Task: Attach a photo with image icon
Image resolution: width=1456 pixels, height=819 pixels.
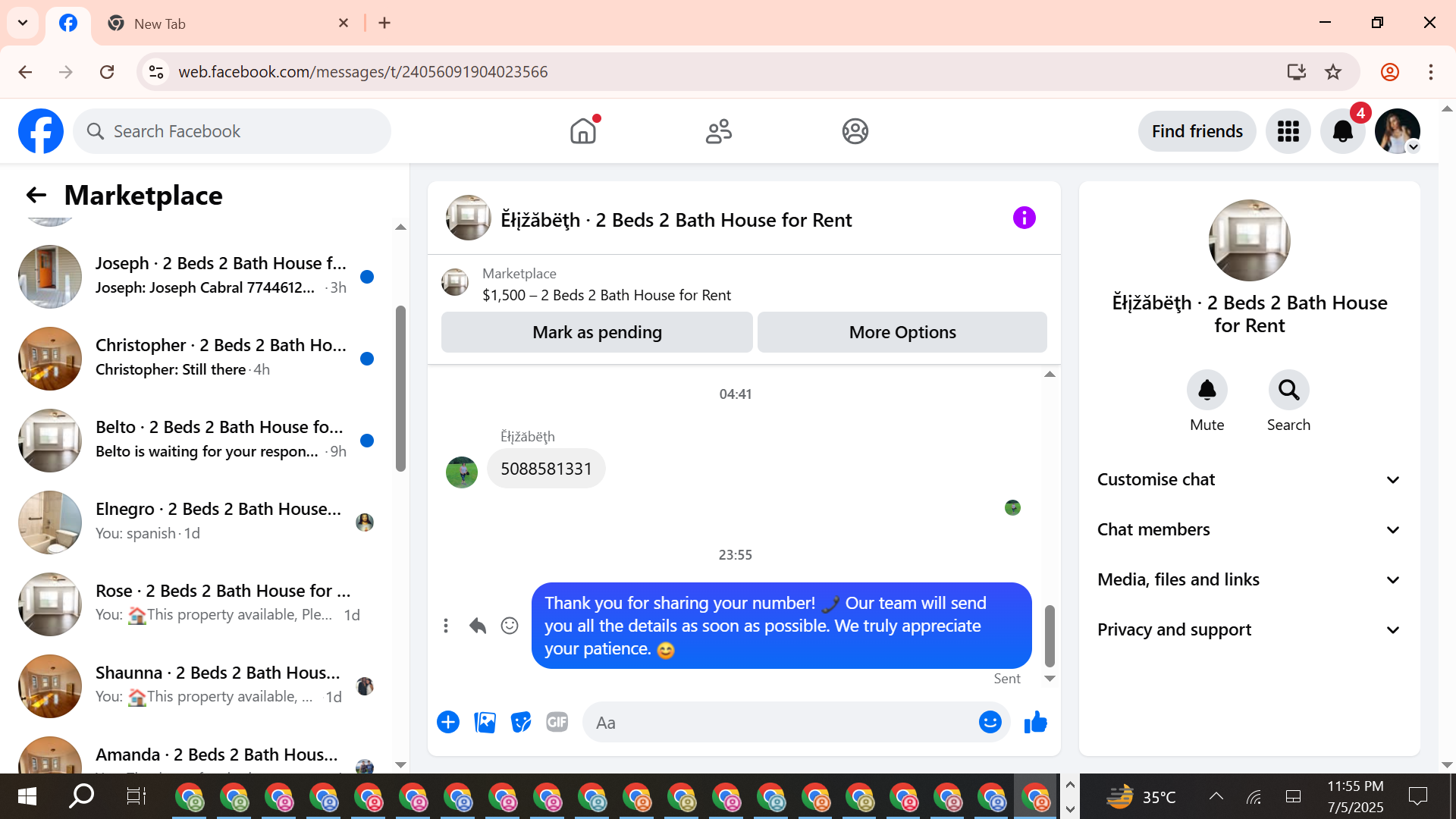Action: click(485, 722)
